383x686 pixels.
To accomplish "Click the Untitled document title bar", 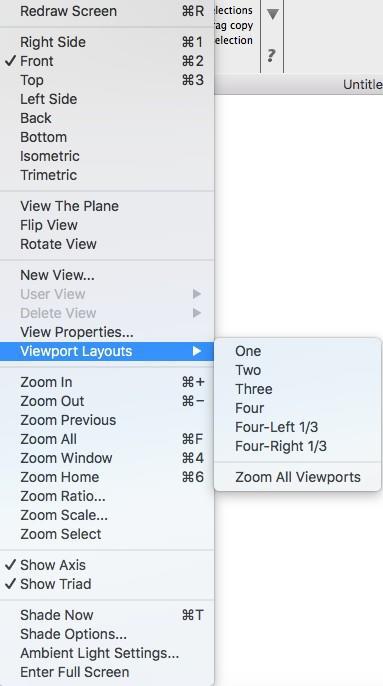I will point(299,84).
